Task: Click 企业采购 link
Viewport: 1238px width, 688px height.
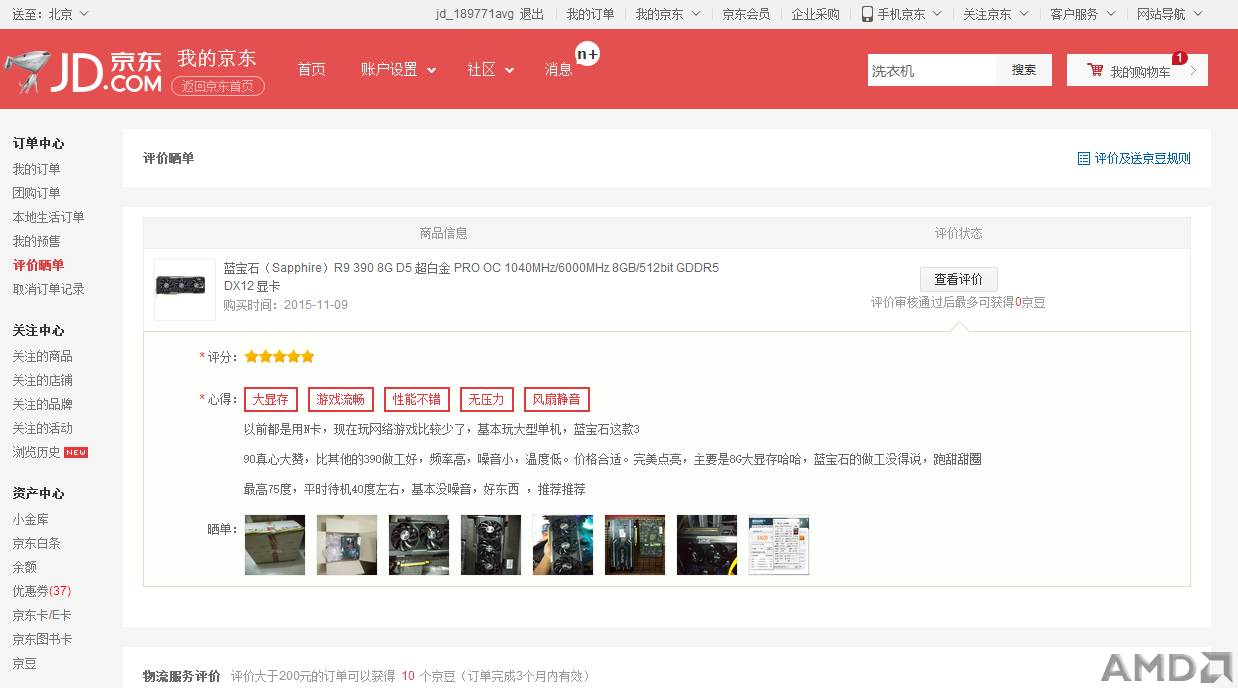Action: tap(816, 14)
